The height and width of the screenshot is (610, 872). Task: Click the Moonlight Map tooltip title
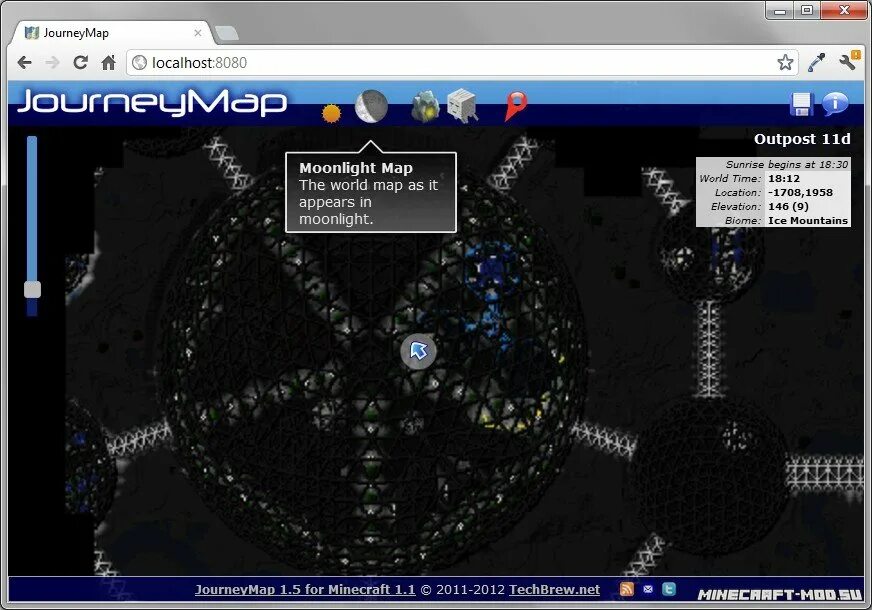click(x=356, y=168)
